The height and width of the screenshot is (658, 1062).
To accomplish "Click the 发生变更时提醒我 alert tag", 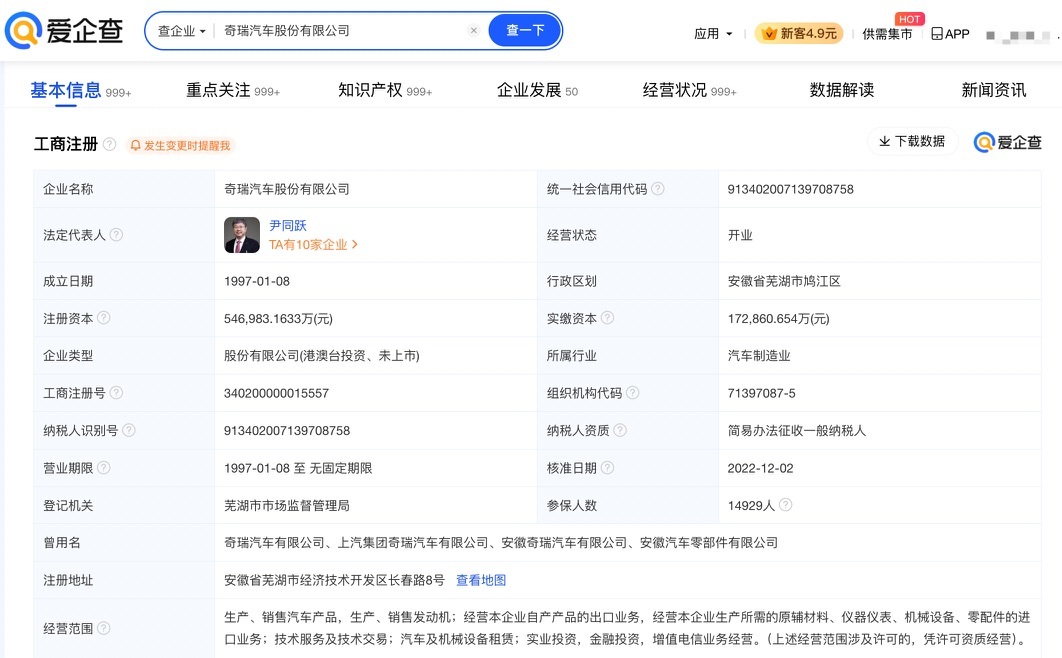I will 180,146.
